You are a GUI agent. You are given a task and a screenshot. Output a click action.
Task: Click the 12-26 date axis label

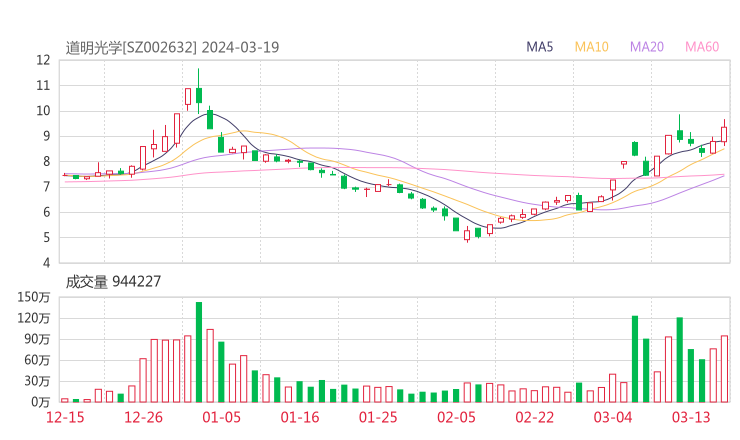[143, 417]
